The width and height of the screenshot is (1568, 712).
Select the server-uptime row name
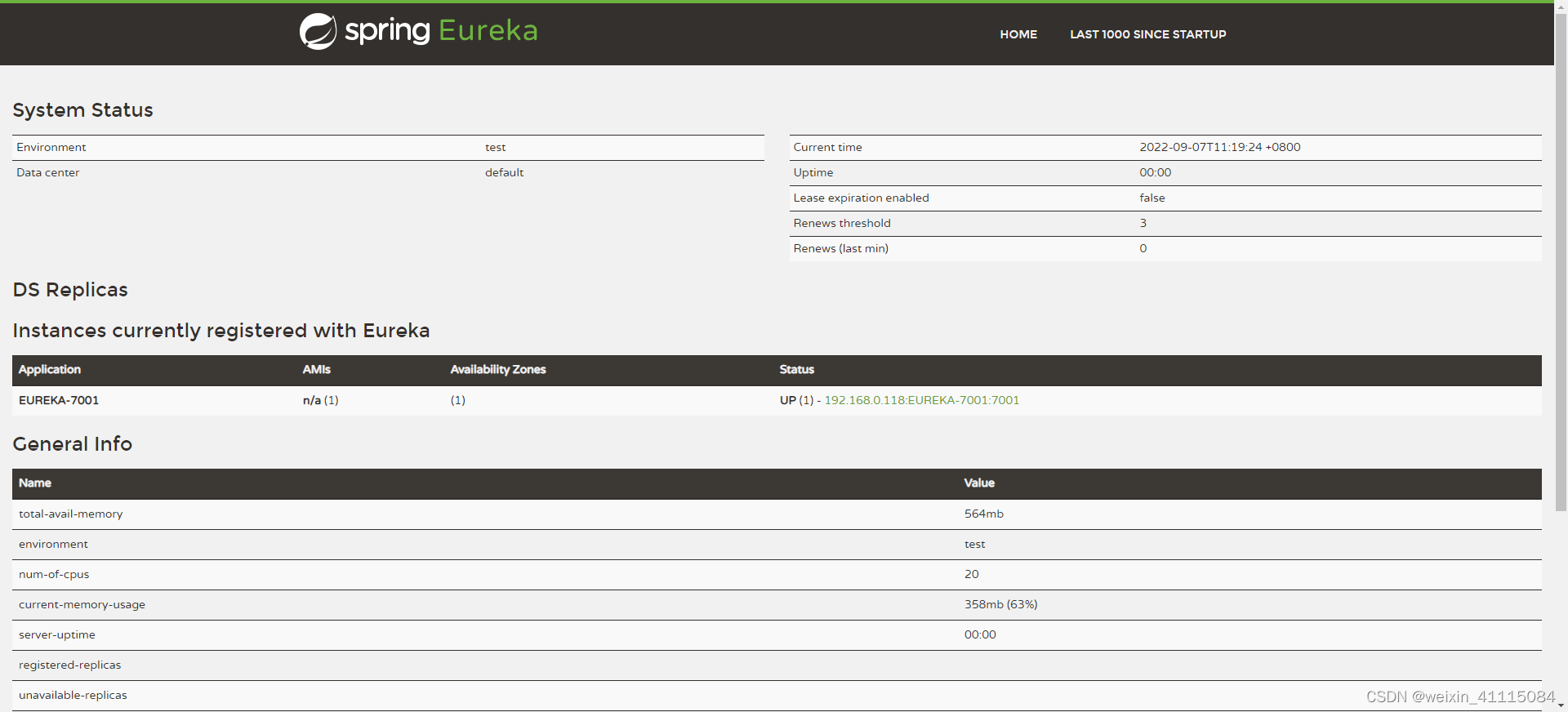coord(56,634)
